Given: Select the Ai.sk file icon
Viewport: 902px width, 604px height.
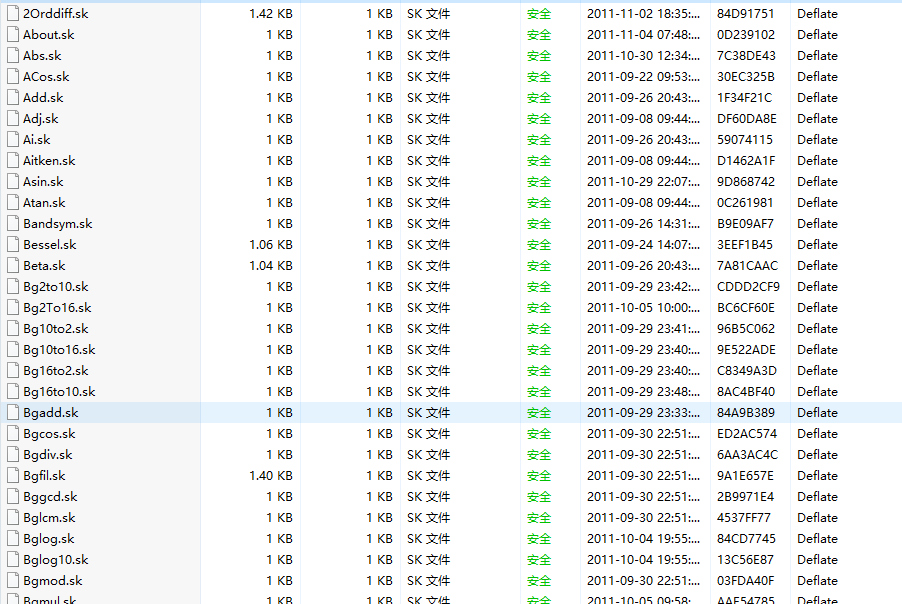Looking at the screenshot, I should [13, 139].
